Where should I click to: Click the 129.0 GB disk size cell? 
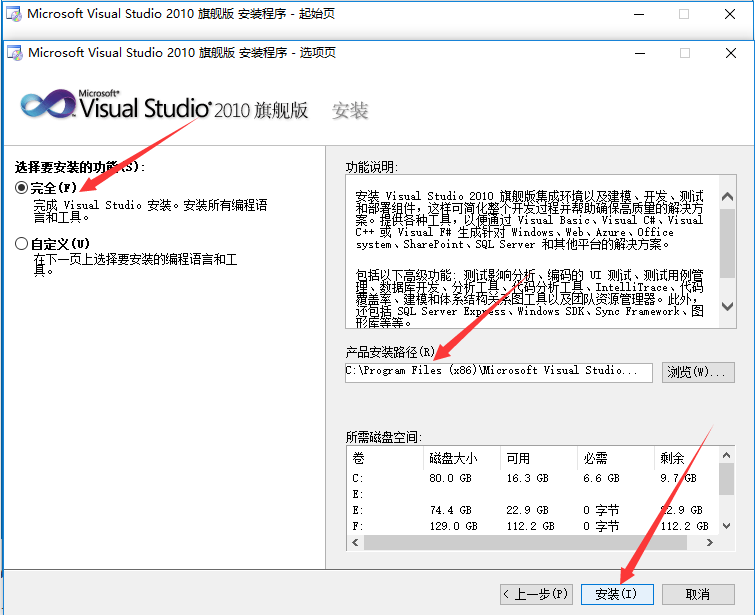[x=454, y=526]
